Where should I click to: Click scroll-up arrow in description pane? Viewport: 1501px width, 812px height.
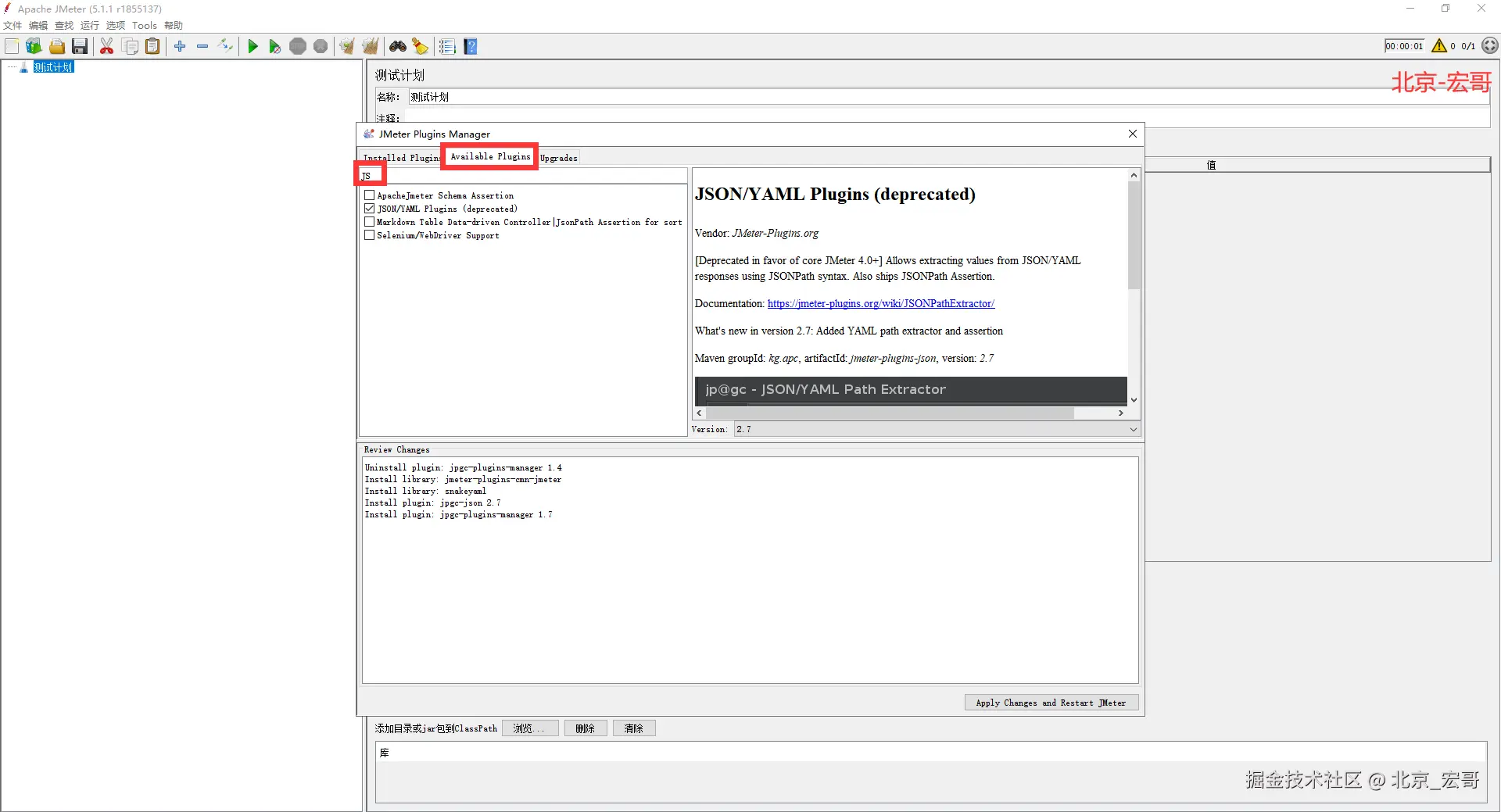(1134, 175)
